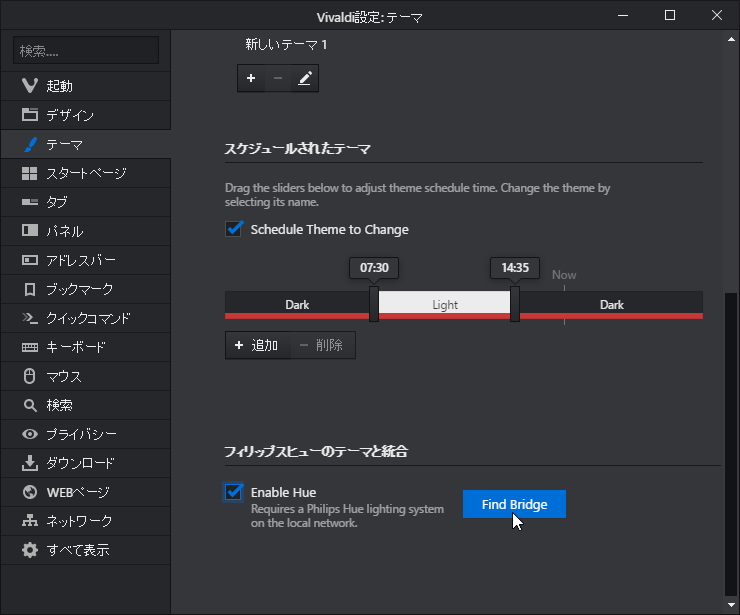Open the プライバシー settings section

[85, 434]
